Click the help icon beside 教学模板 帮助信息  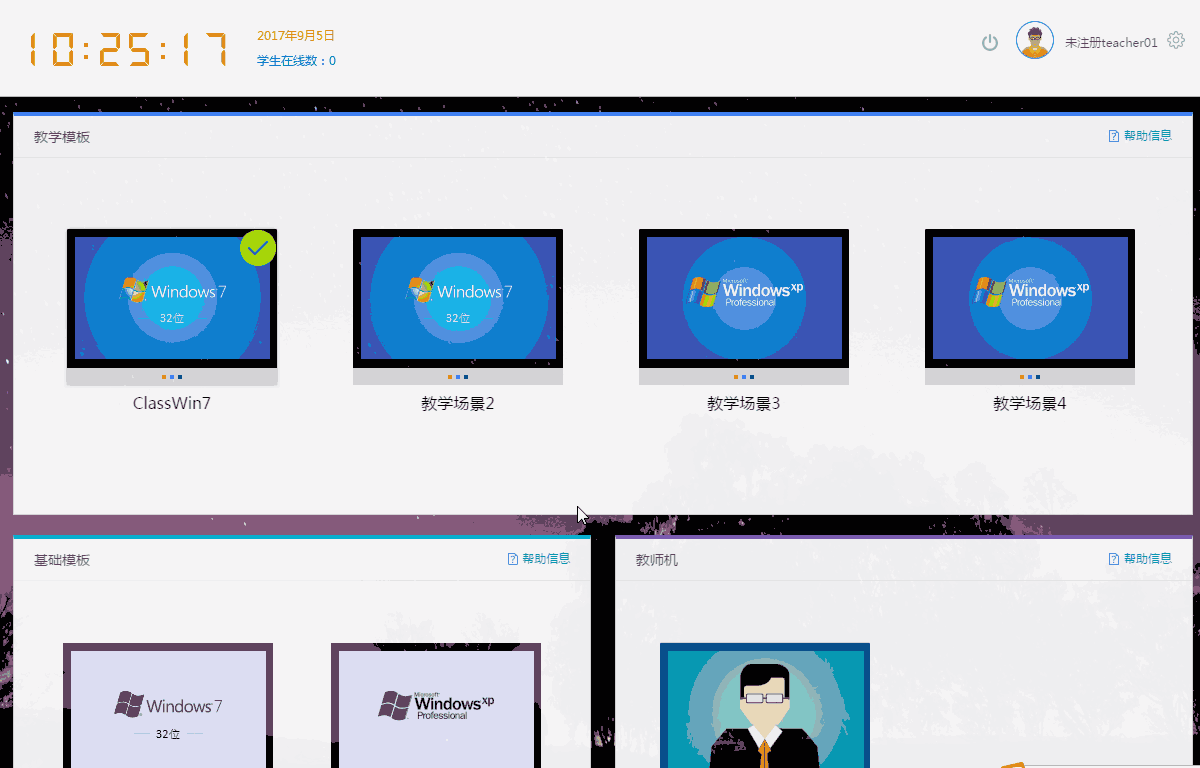1114,136
